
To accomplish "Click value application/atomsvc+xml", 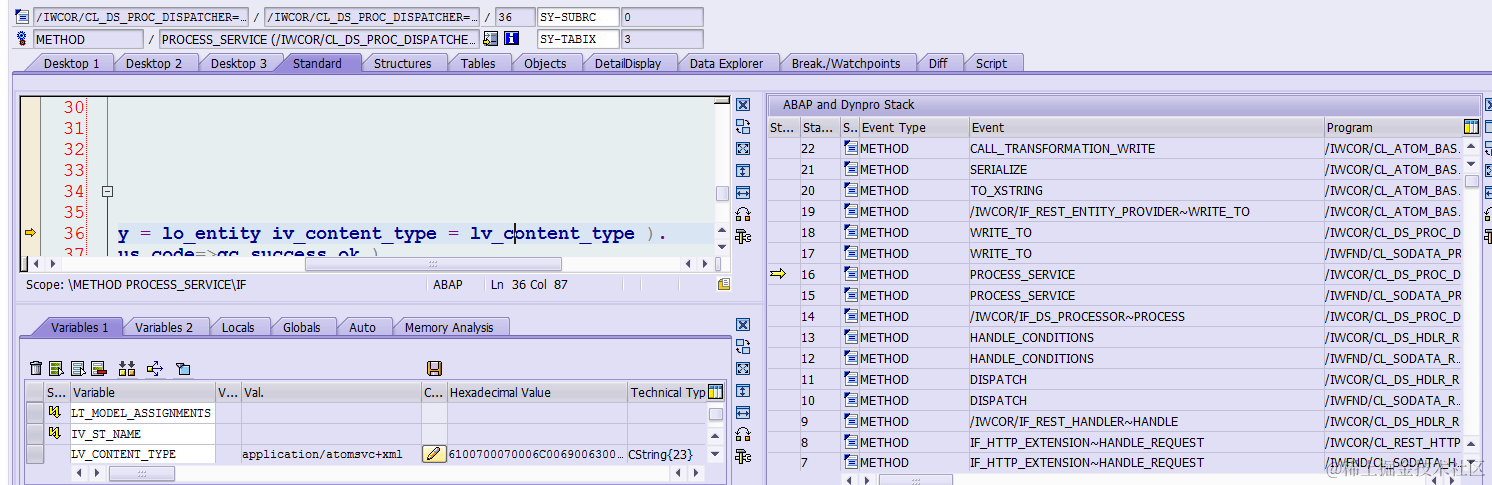I will tap(322, 454).
